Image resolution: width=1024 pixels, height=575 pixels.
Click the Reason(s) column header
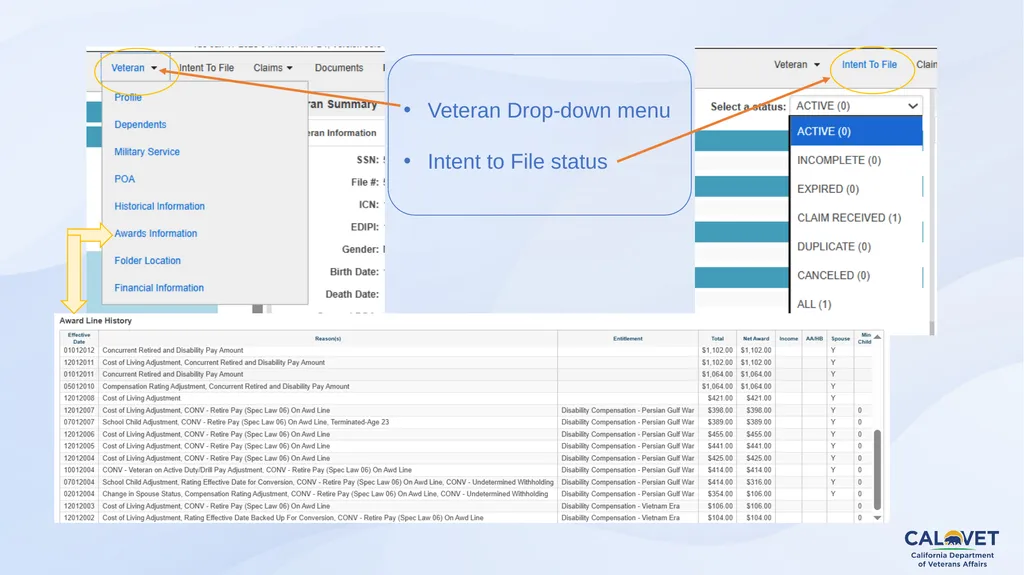328,338
